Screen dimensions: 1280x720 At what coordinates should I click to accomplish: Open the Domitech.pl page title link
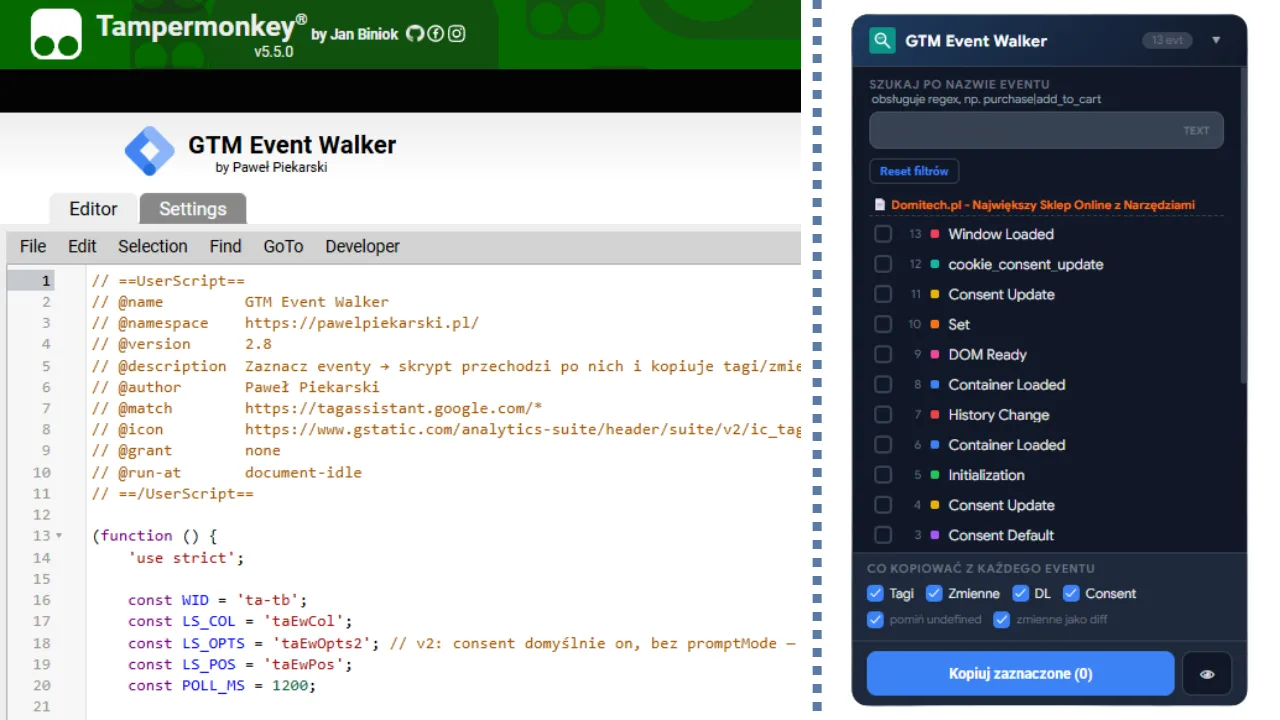click(x=1043, y=205)
